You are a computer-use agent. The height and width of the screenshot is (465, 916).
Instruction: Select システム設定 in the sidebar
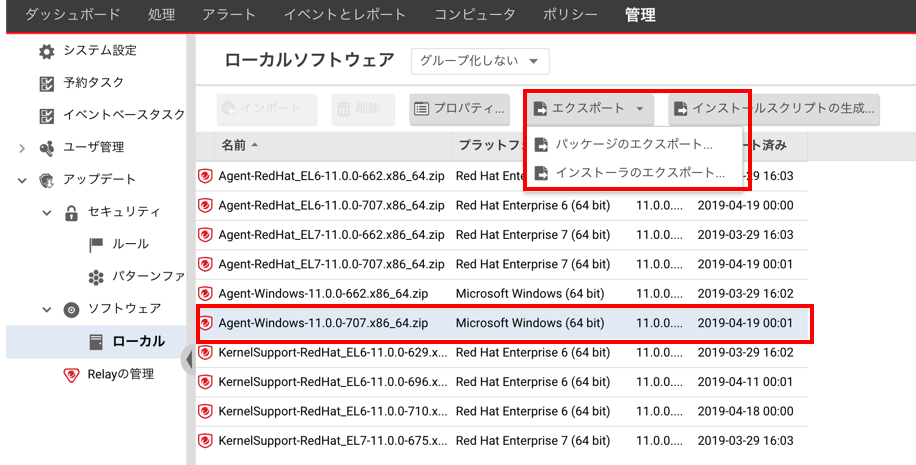[99, 51]
